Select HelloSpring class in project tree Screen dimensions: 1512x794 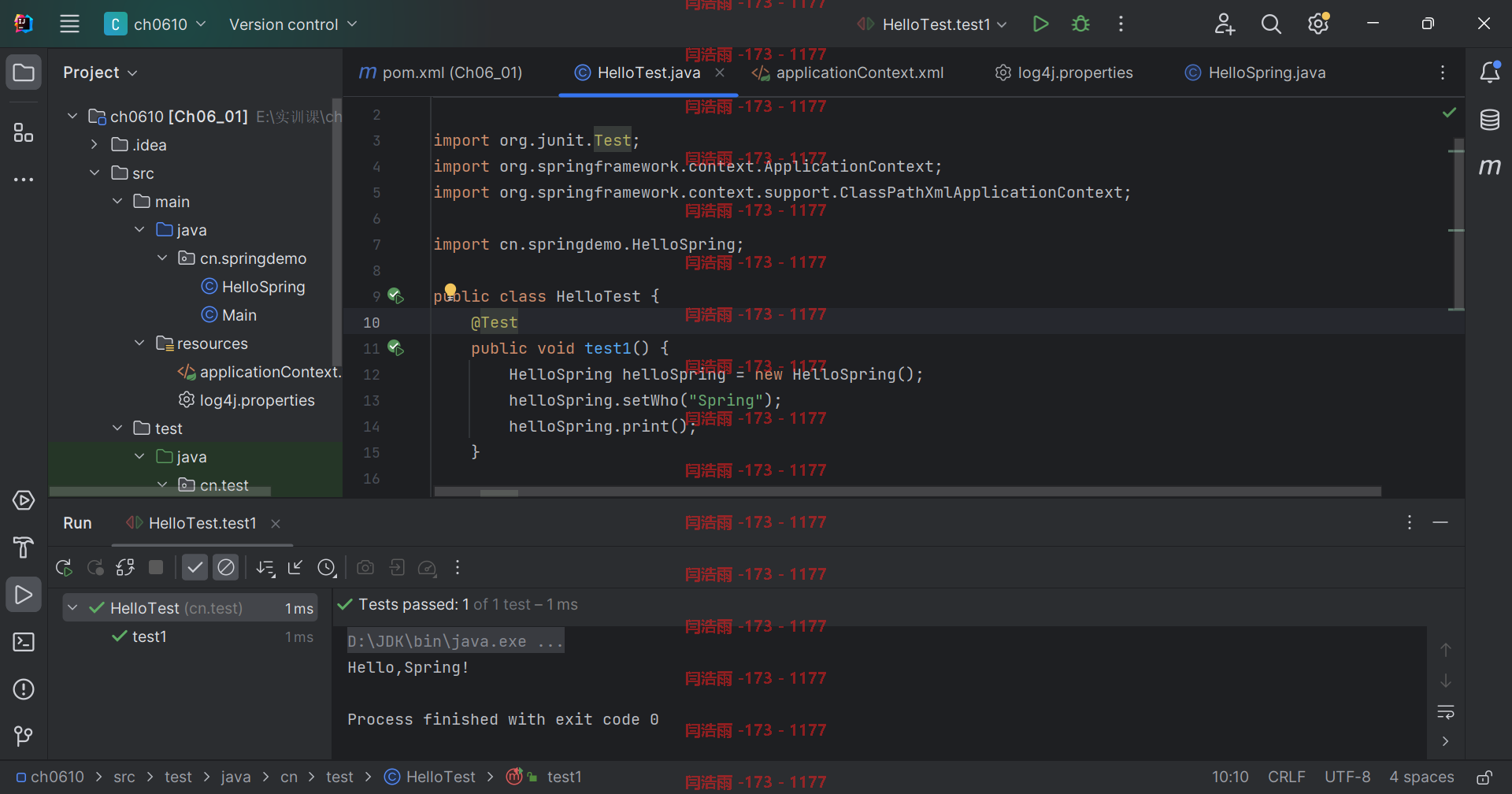coord(253,287)
